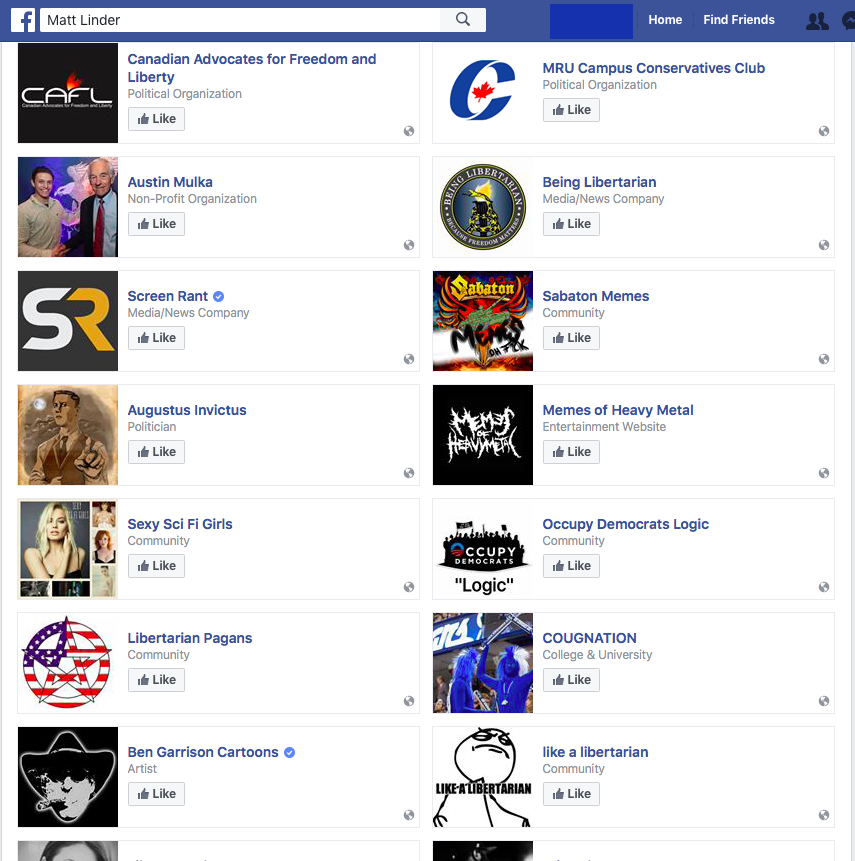Go to Home in the top bar
Screen dimensions: 855x861
tap(665, 20)
